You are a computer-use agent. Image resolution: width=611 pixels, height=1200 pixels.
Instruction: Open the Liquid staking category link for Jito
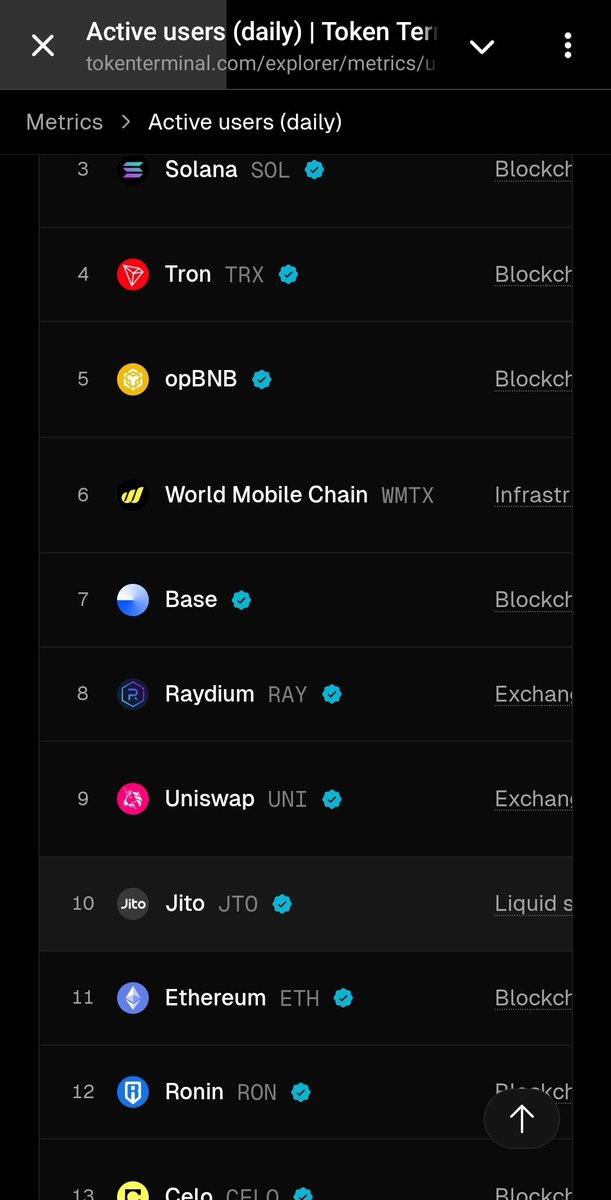click(x=533, y=904)
